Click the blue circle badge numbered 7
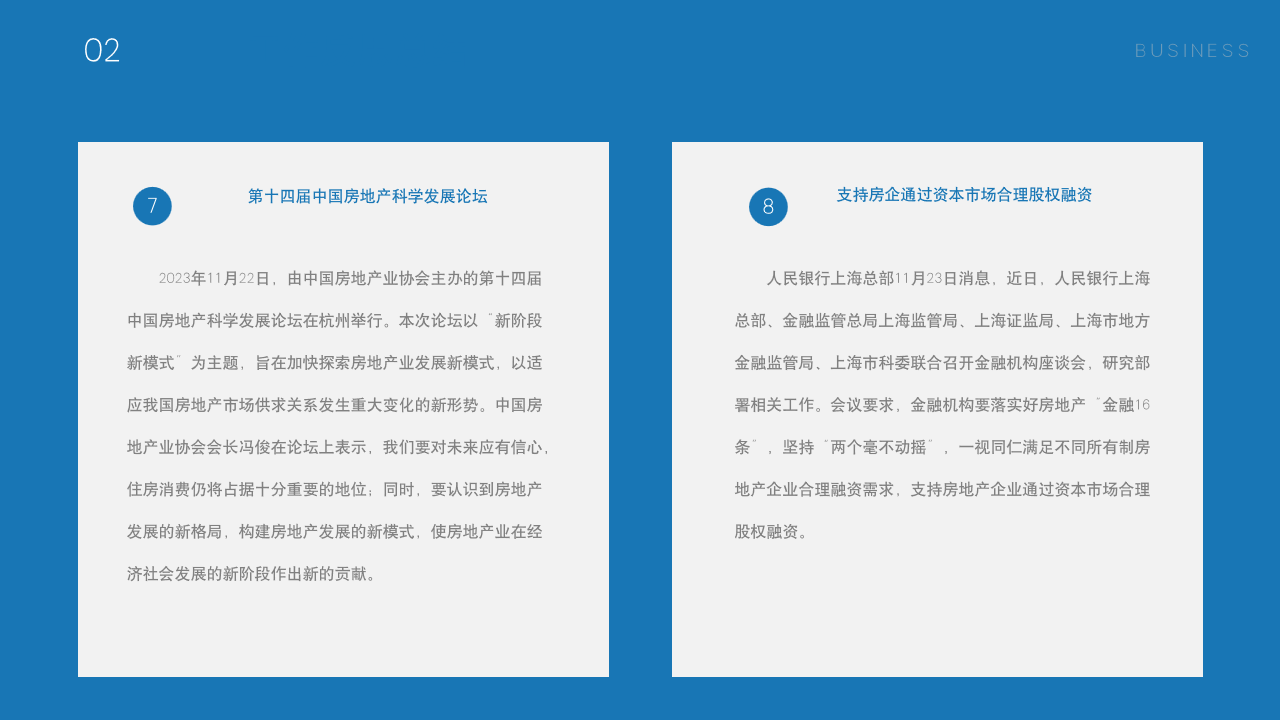Image resolution: width=1280 pixels, height=720 pixels. click(x=152, y=206)
